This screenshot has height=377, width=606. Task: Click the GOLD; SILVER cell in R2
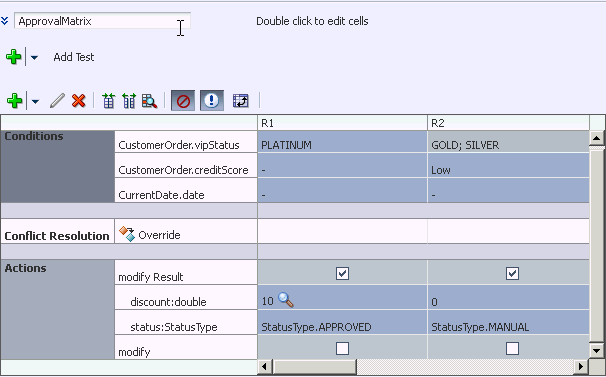tap(509, 142)
